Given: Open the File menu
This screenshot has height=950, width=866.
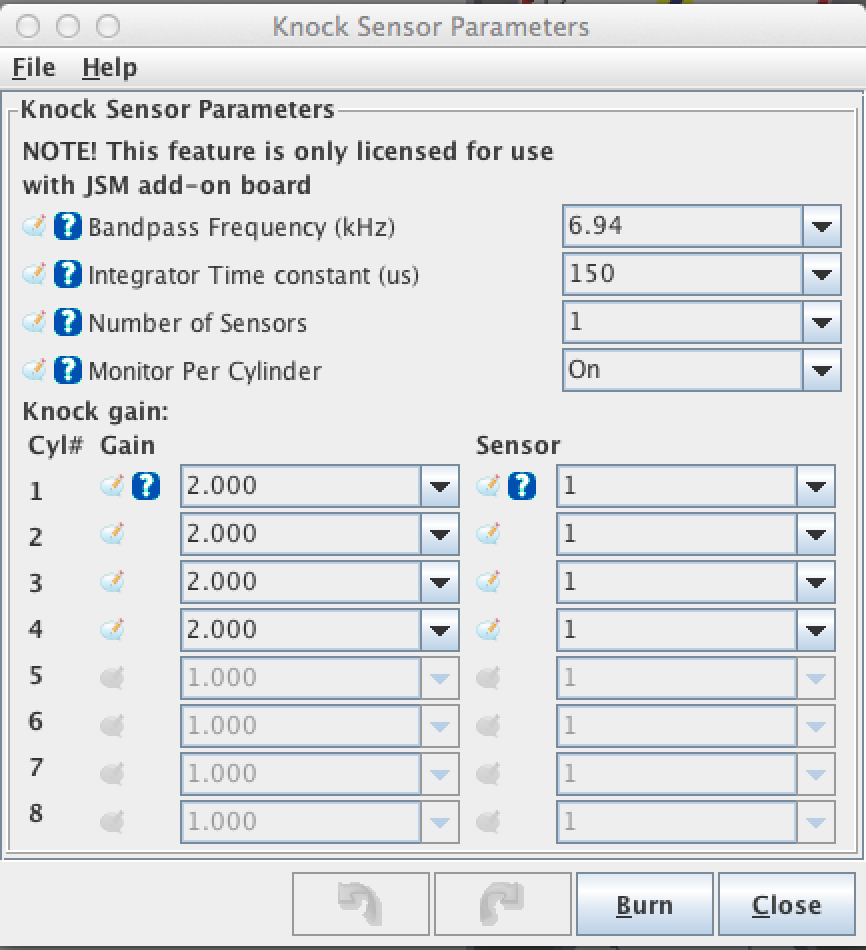Looking at the screenshot, I should (x=34, y=68).
